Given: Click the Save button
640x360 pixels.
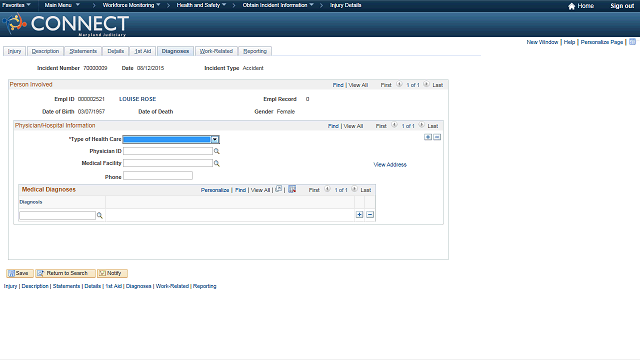Looking at the screenshot, I should [x=20, y=273].
